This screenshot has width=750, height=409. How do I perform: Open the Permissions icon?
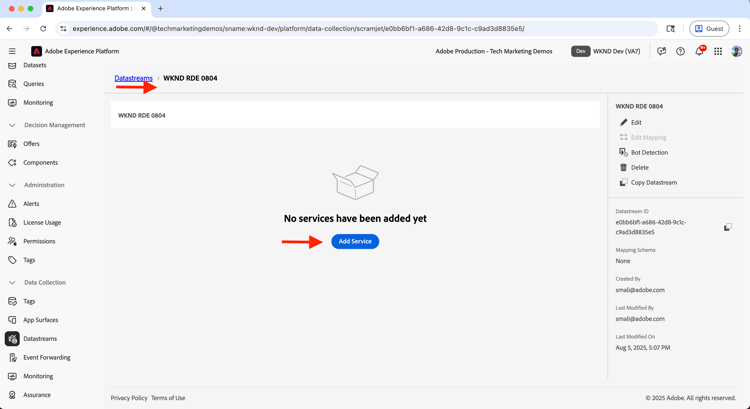point(12,241)
